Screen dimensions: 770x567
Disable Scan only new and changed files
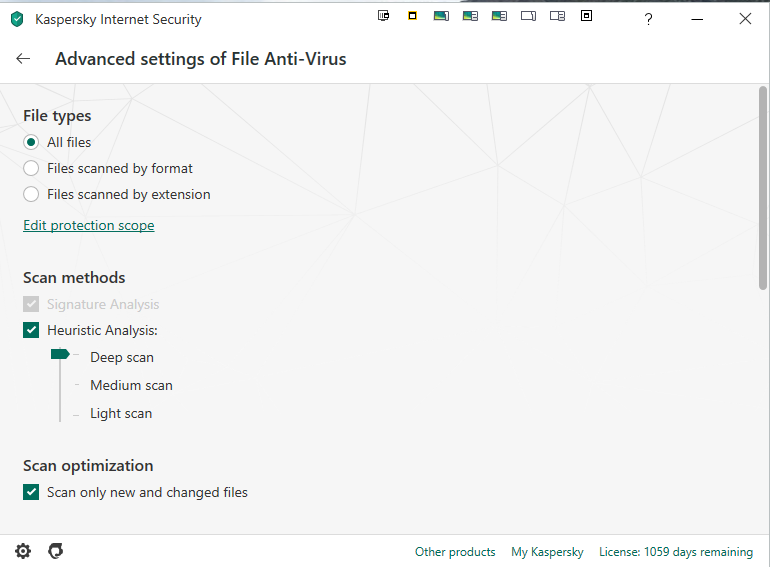point(31,492)
